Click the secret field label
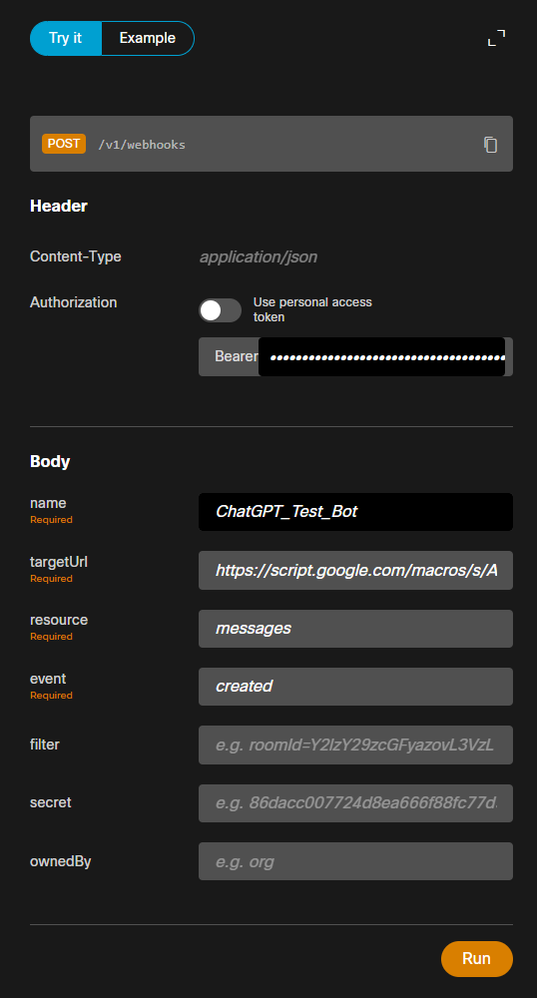Viewport: 537px width, 998px height. pos(50,803)
